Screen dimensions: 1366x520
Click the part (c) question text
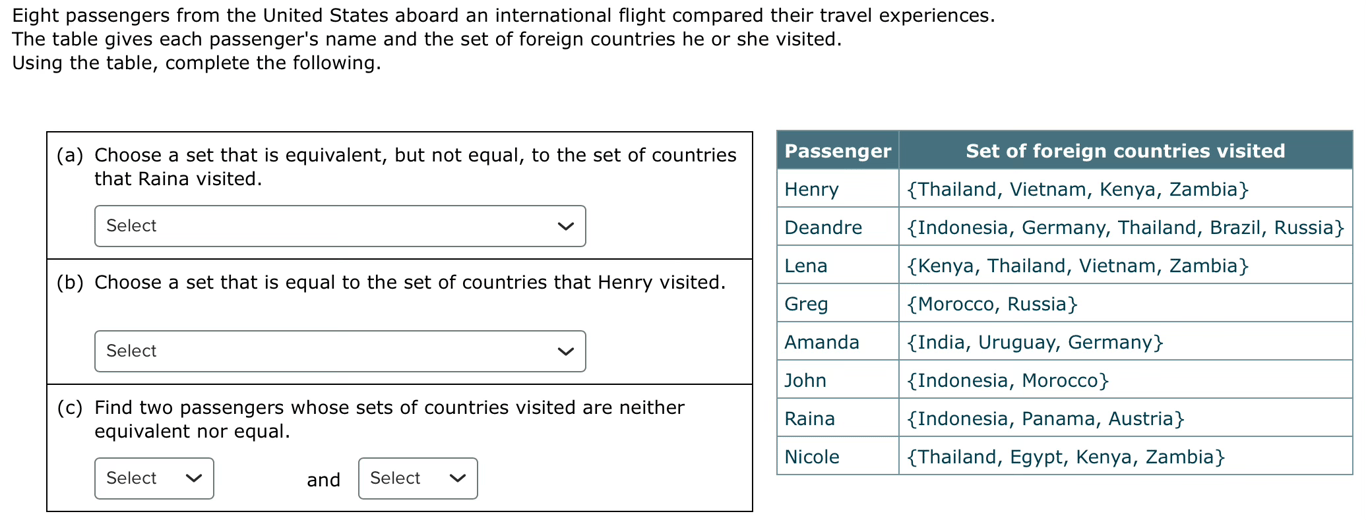[x=388, y=419]
